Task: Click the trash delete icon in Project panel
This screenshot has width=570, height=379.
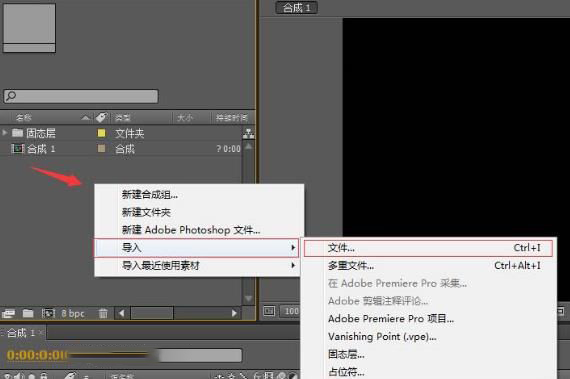Action: [x=103, y=313]
